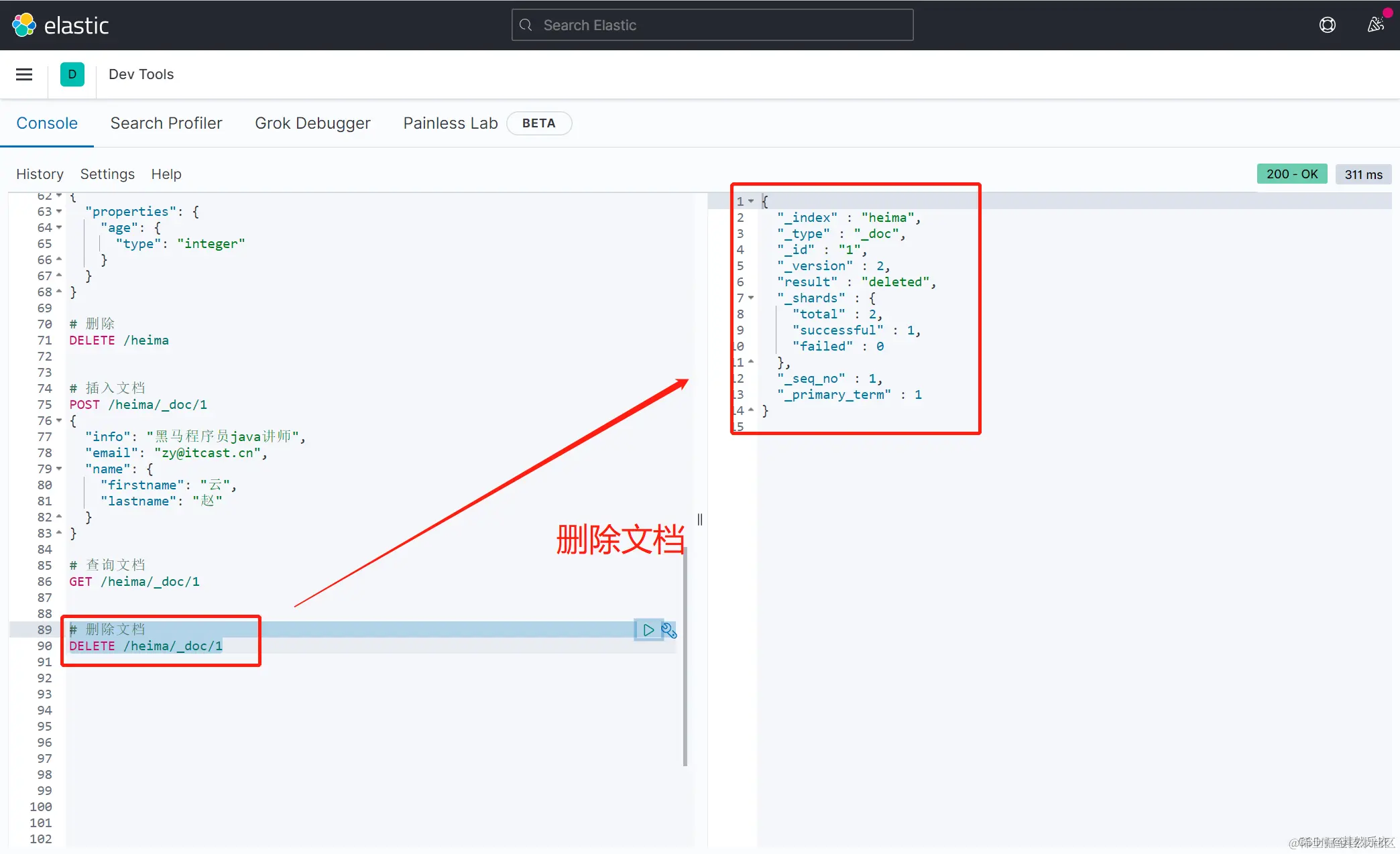The image size is (1400, 854).
Task: Open the newsfeed celebration icon
Action: point(1375,25)
